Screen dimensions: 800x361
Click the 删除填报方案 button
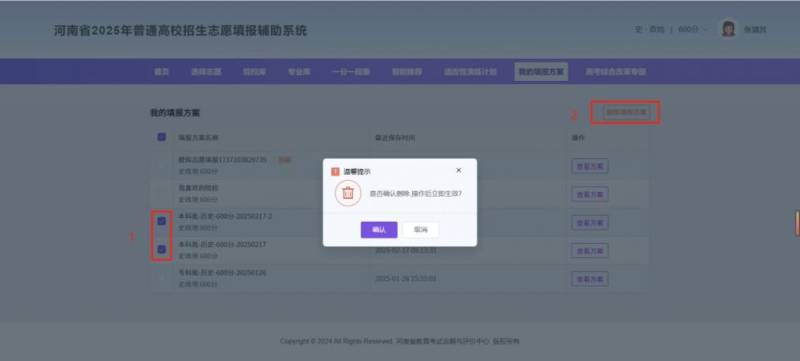tap(627, 112)
